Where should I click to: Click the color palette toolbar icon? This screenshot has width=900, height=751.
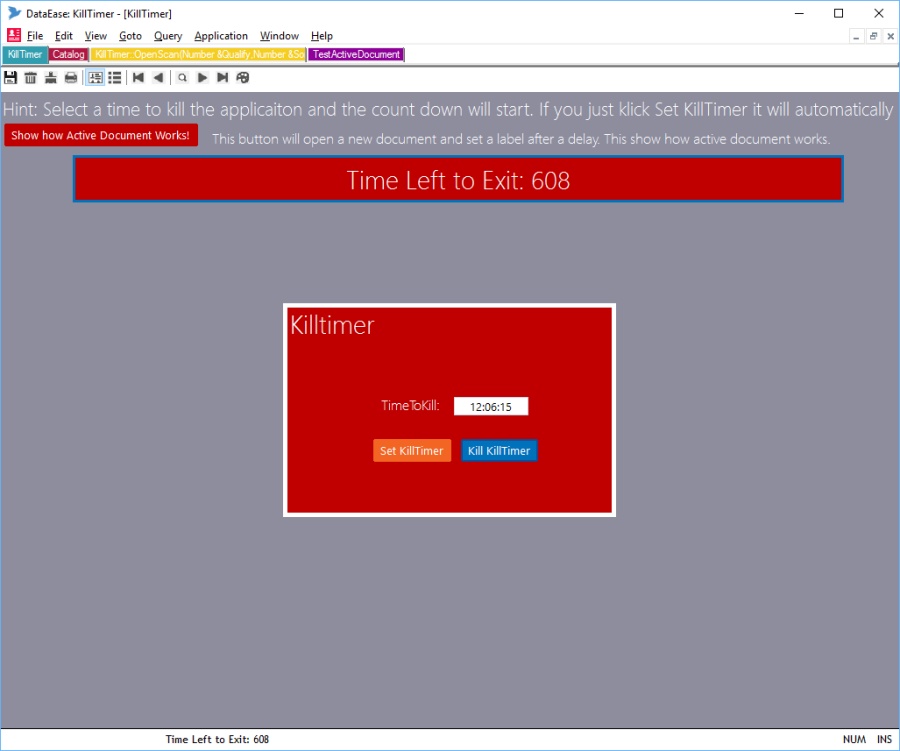[243, 78]
